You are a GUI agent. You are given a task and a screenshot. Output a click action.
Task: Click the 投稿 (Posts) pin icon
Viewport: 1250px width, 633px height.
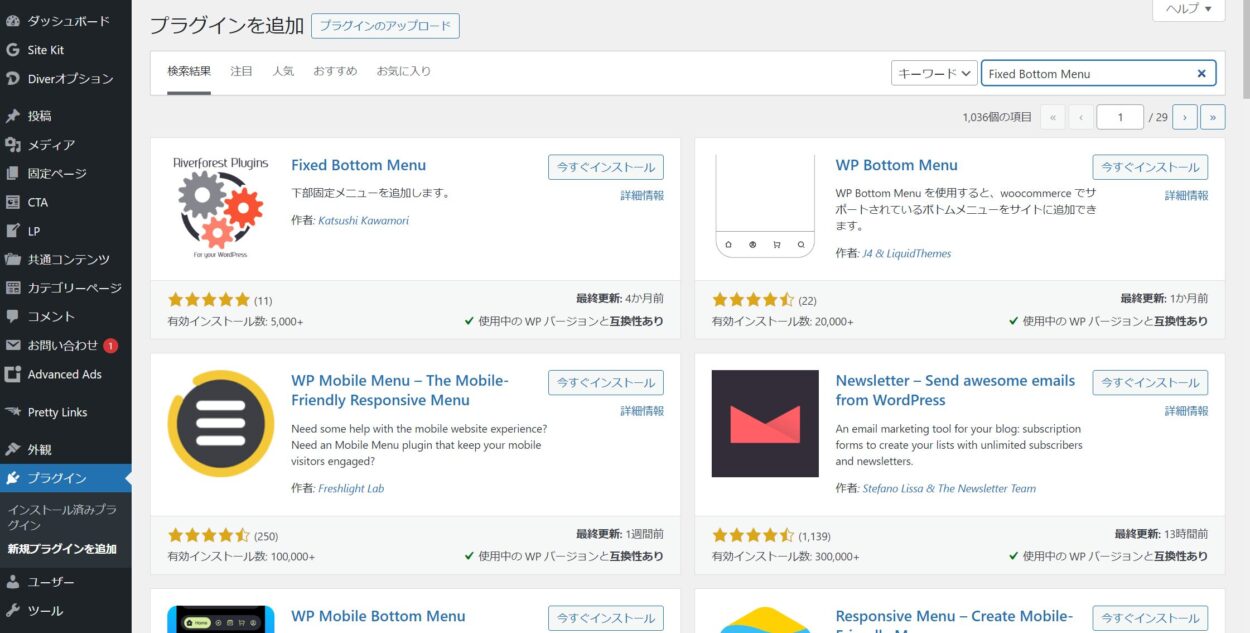tap(14, 115)
